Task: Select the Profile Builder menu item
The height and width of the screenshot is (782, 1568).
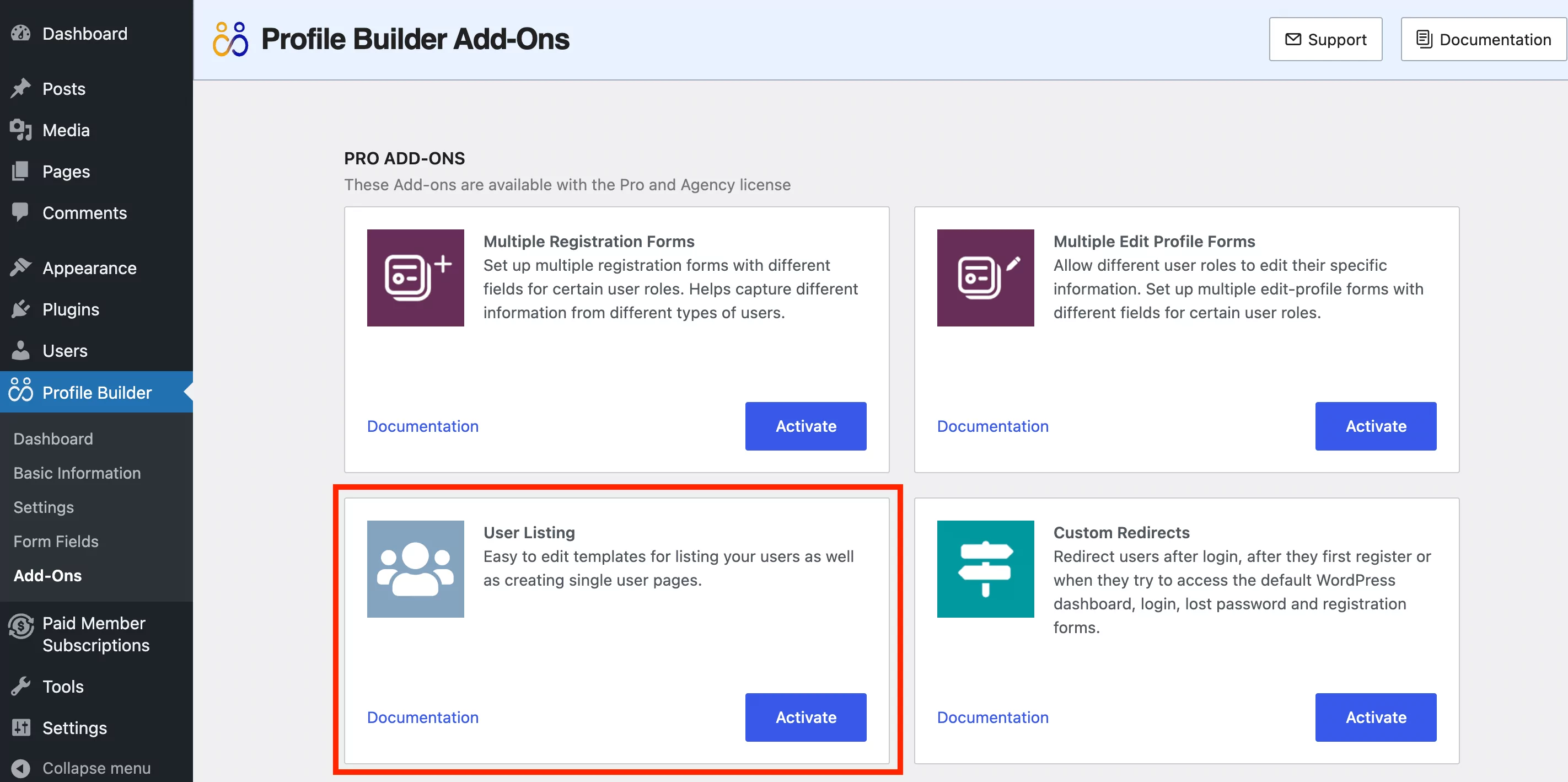Action: pyautogui.click(x=96, y=392)
